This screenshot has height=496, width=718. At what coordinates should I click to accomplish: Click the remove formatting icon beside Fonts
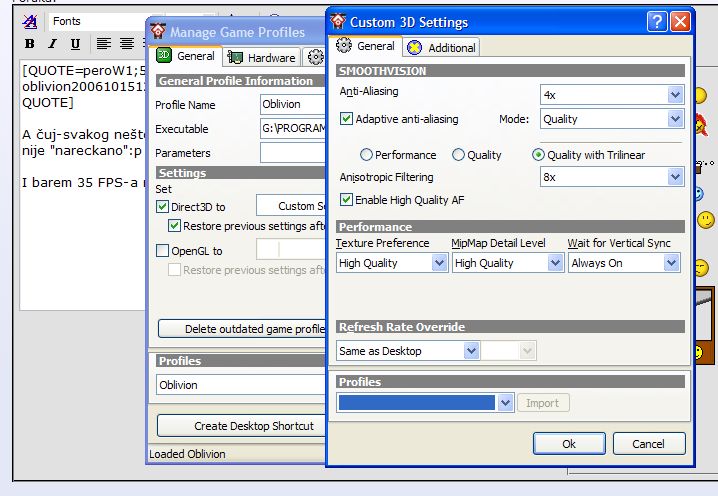pos(30,21)
